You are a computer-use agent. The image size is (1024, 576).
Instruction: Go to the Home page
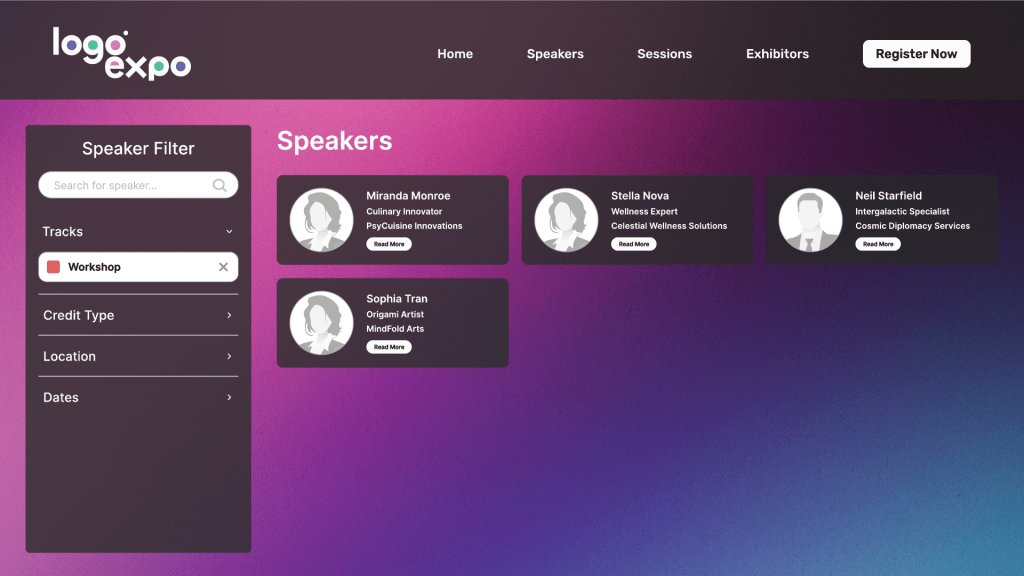click(x=455, y=54)
